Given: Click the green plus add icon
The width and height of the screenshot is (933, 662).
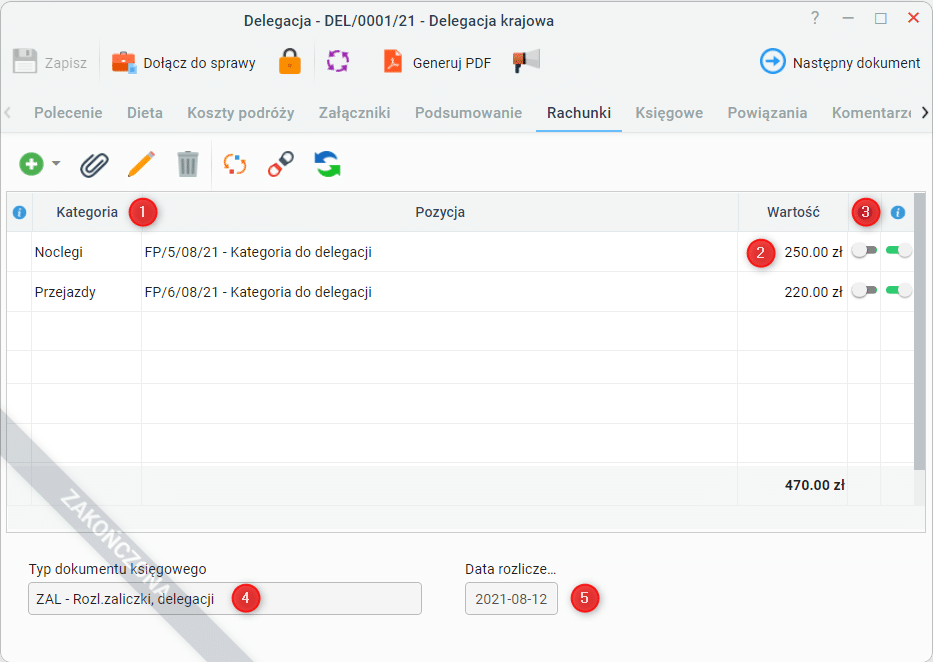Looking at the screenshot, I should point(31,164).
